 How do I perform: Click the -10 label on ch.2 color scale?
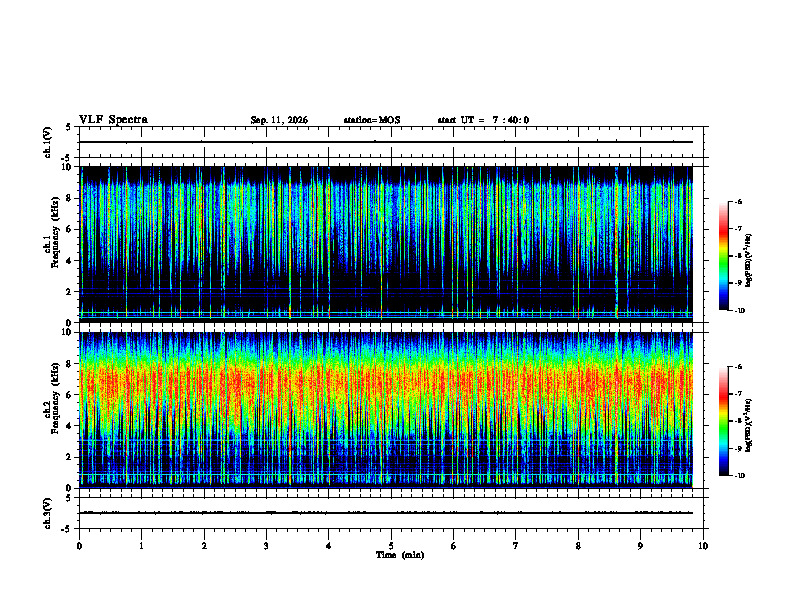(x=740, y=476)
